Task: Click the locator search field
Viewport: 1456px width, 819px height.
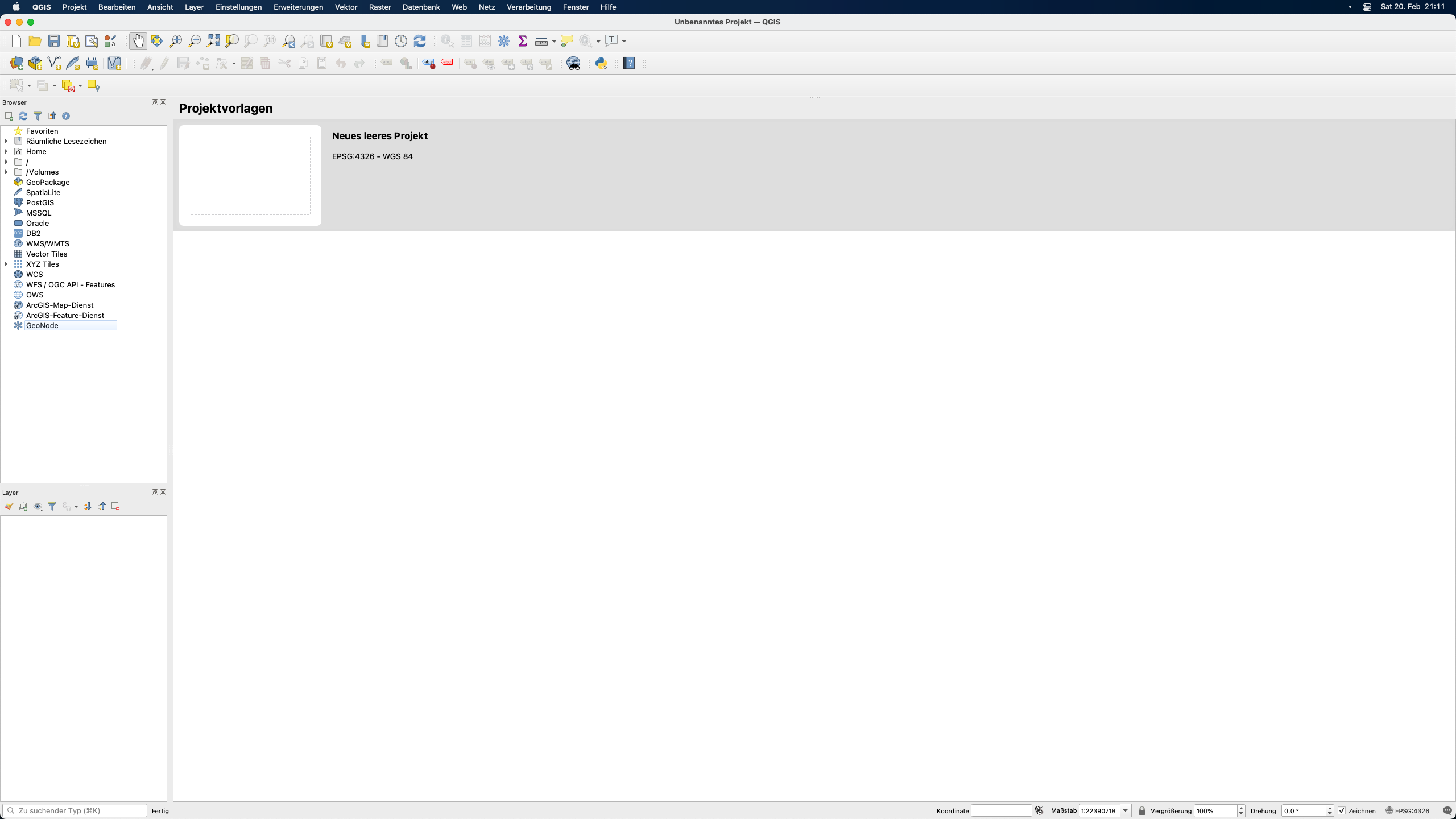Action: (75, 810)
